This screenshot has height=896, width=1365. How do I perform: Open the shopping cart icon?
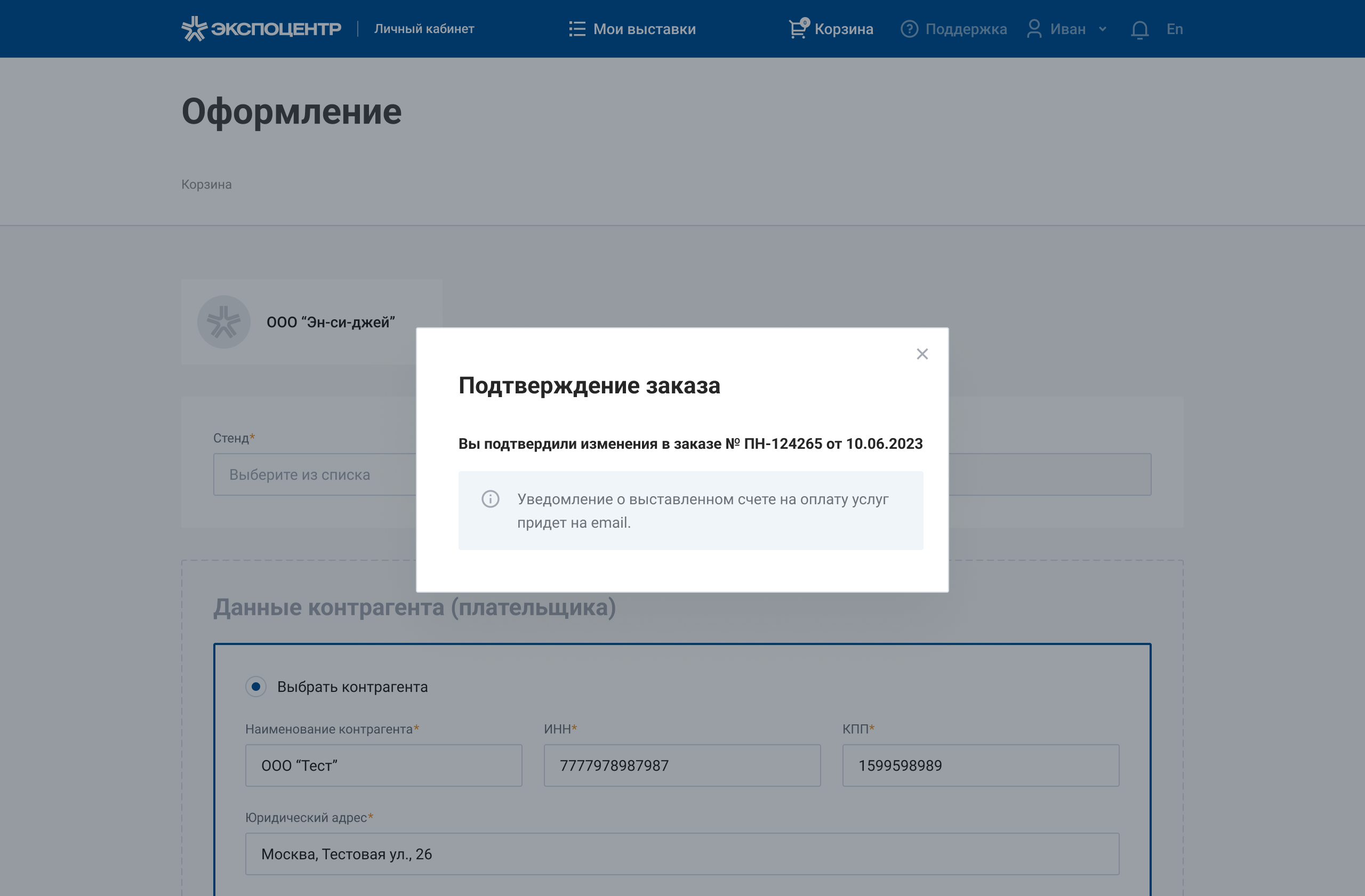pyautogui.click(x=798, y=28)
